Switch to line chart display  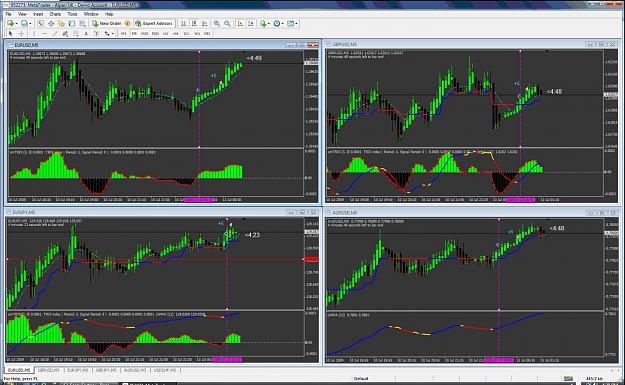pos(204,24)
